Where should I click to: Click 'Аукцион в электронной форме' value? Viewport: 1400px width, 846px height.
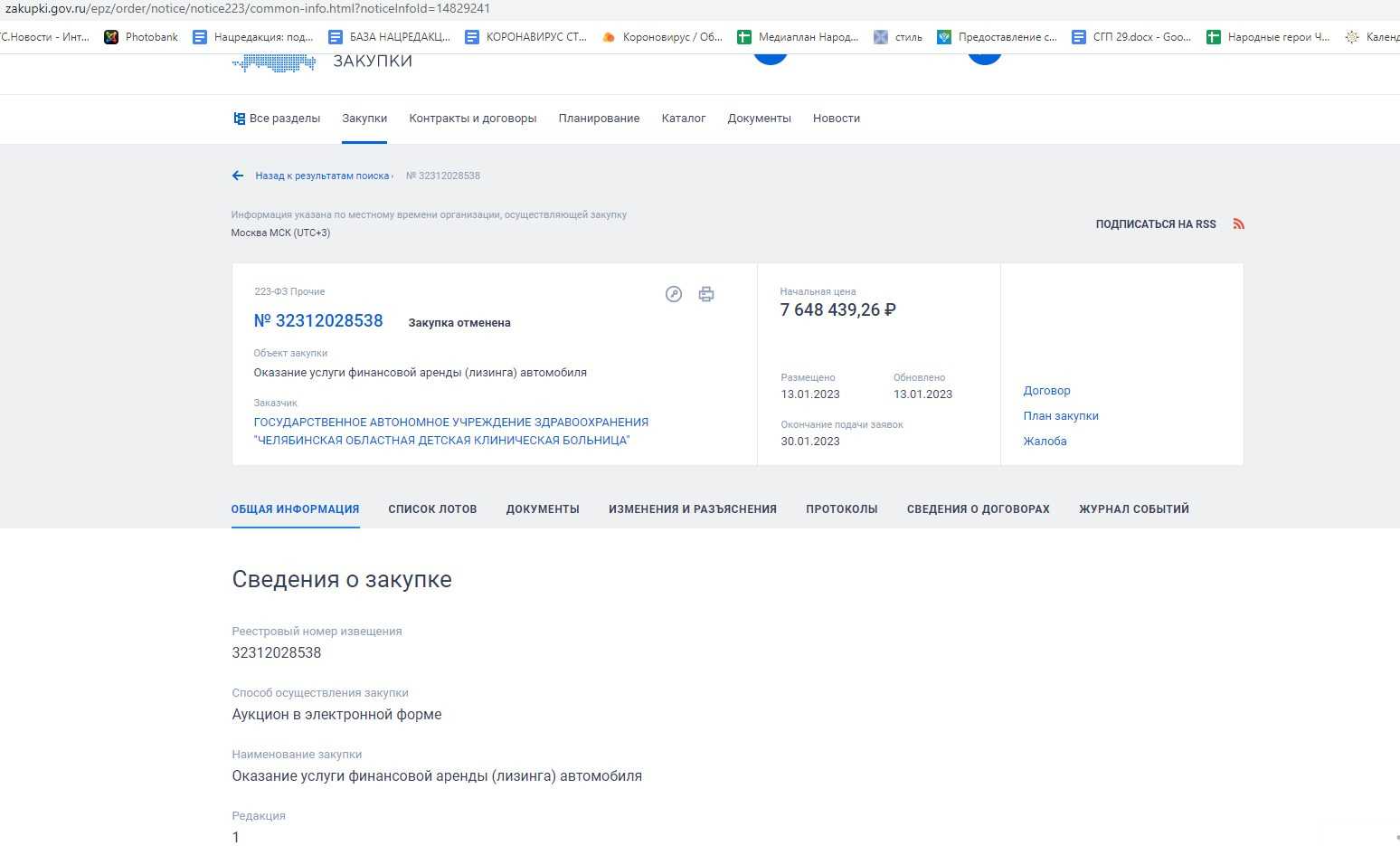pyautogui.click(x=336, y=715)
